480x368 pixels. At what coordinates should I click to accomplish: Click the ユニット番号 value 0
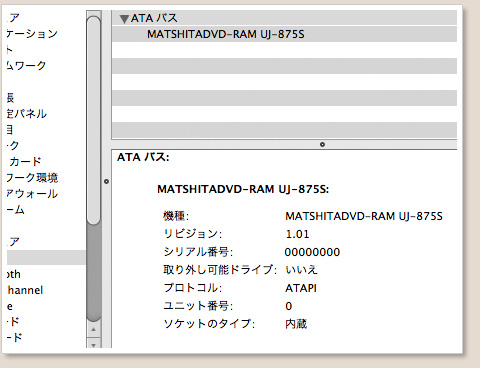tap(289, 306)
